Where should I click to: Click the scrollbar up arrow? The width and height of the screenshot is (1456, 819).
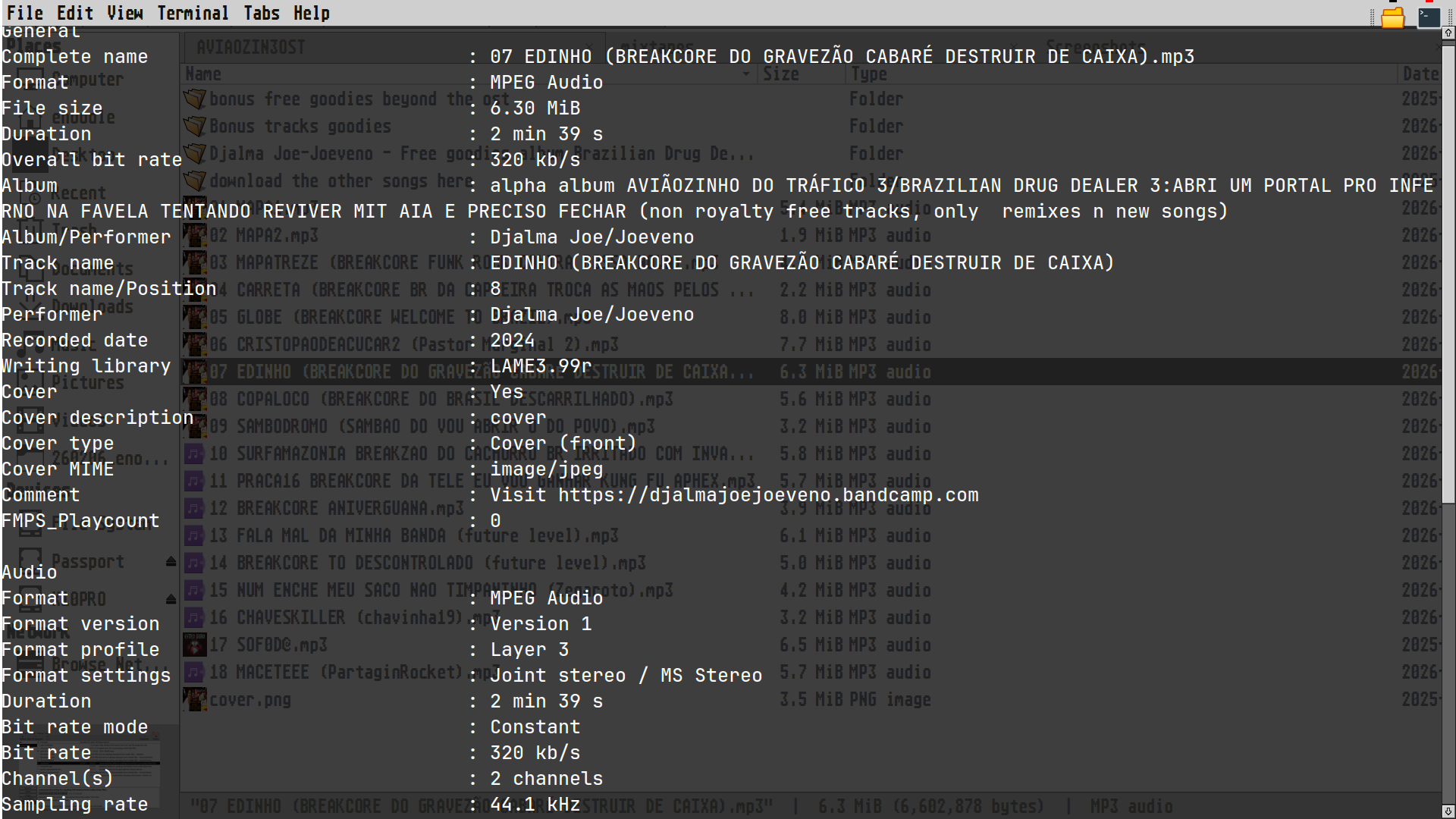coord(1447,31)
